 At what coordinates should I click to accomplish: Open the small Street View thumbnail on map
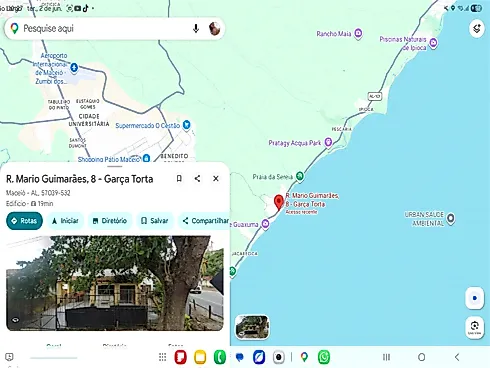[x=252, y=327]
